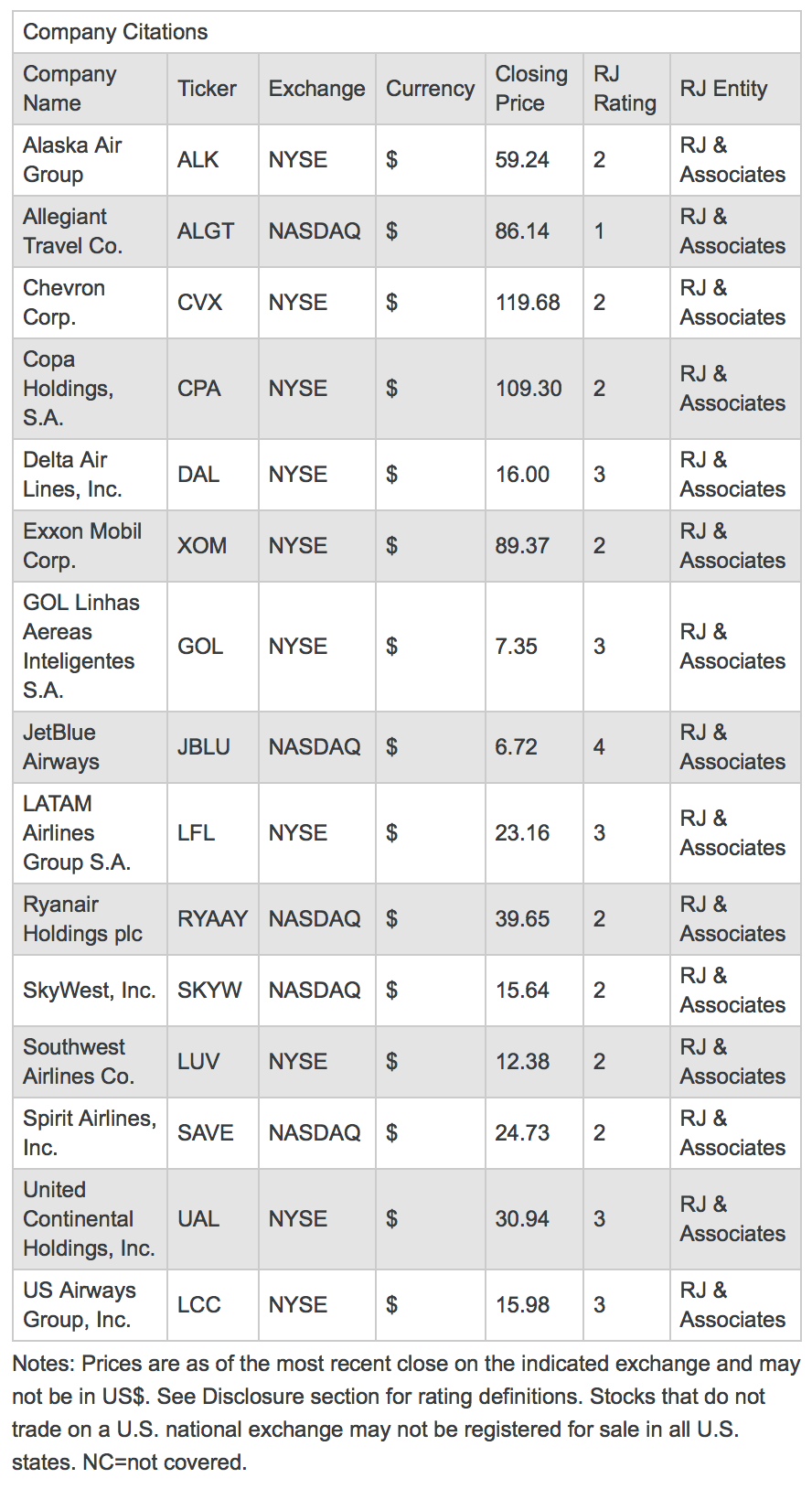Click the ALGT ticker cell
Image resolution: width=812 pixels, height=1489 pixels.
(206, 231)
